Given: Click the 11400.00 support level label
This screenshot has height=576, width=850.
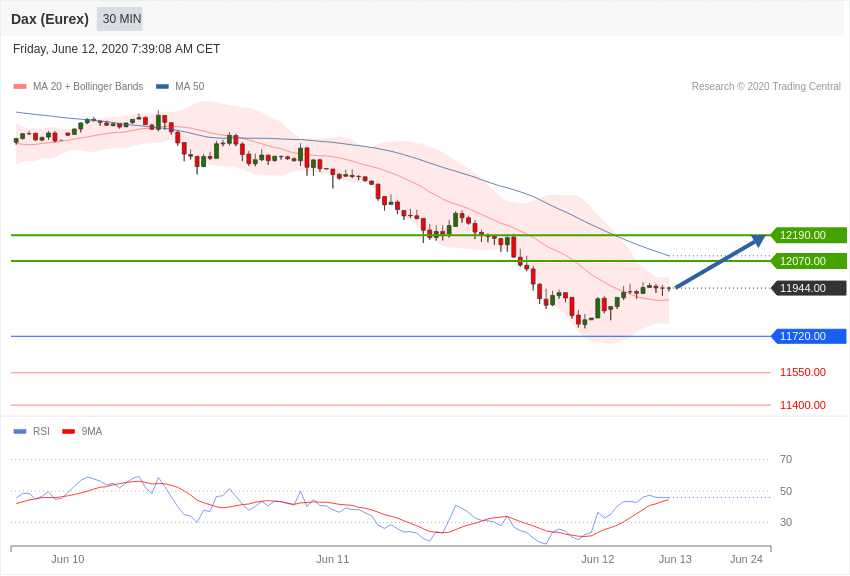Looking at the screenshot, I should [803, 405].
